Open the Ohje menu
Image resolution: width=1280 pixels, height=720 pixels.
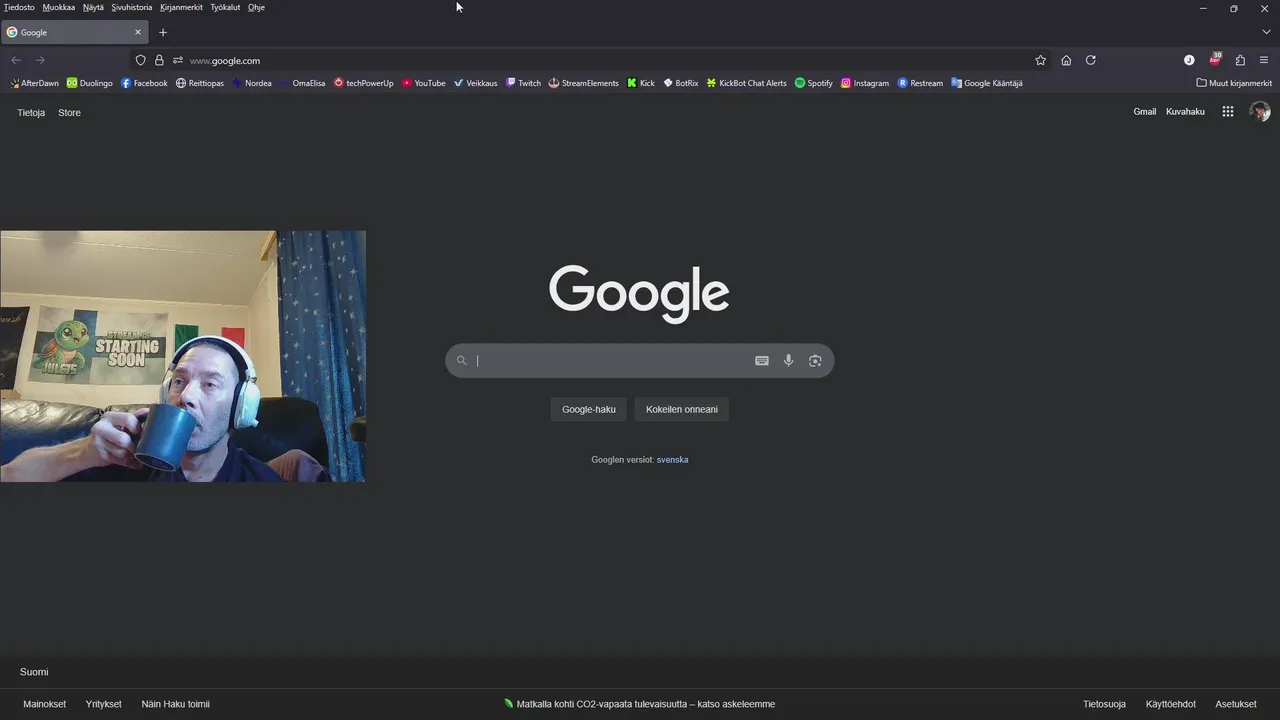[x=256, y=7]
